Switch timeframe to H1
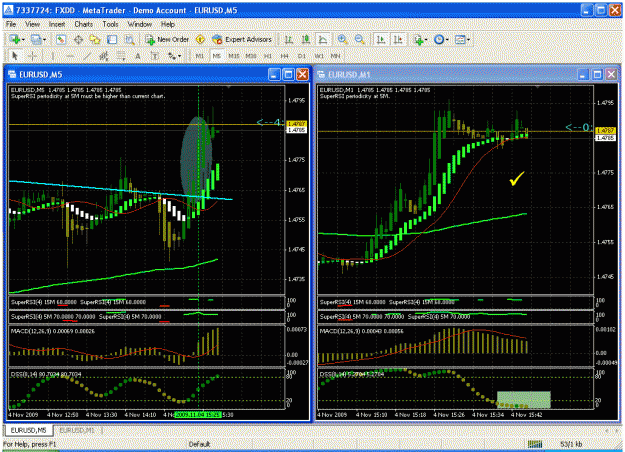625x452 pixels. point(267,56)
